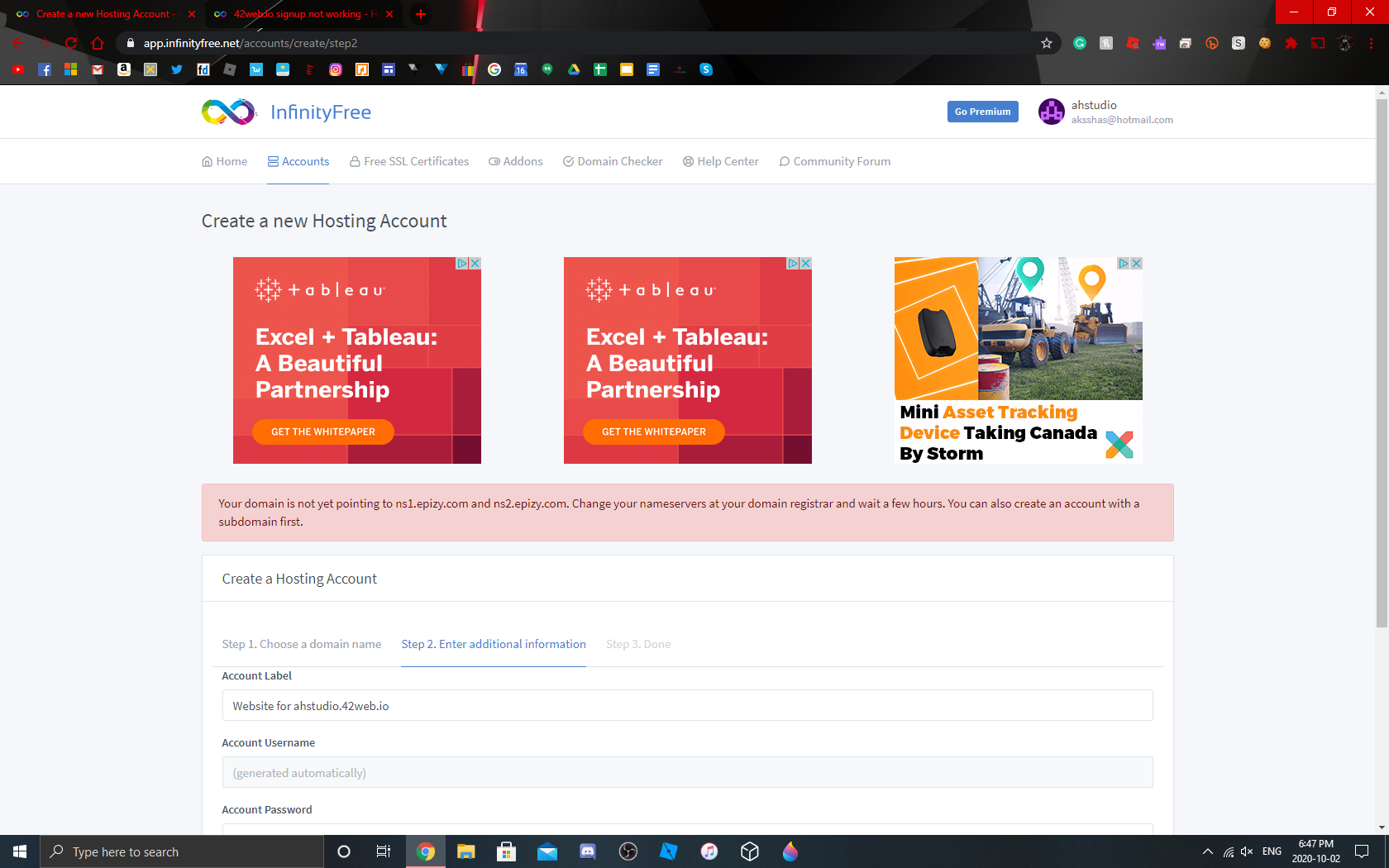The width and height of the screenshot is (1389, 868).
Task: Open the Instagram bookmark icon
Action: (336, 69)
